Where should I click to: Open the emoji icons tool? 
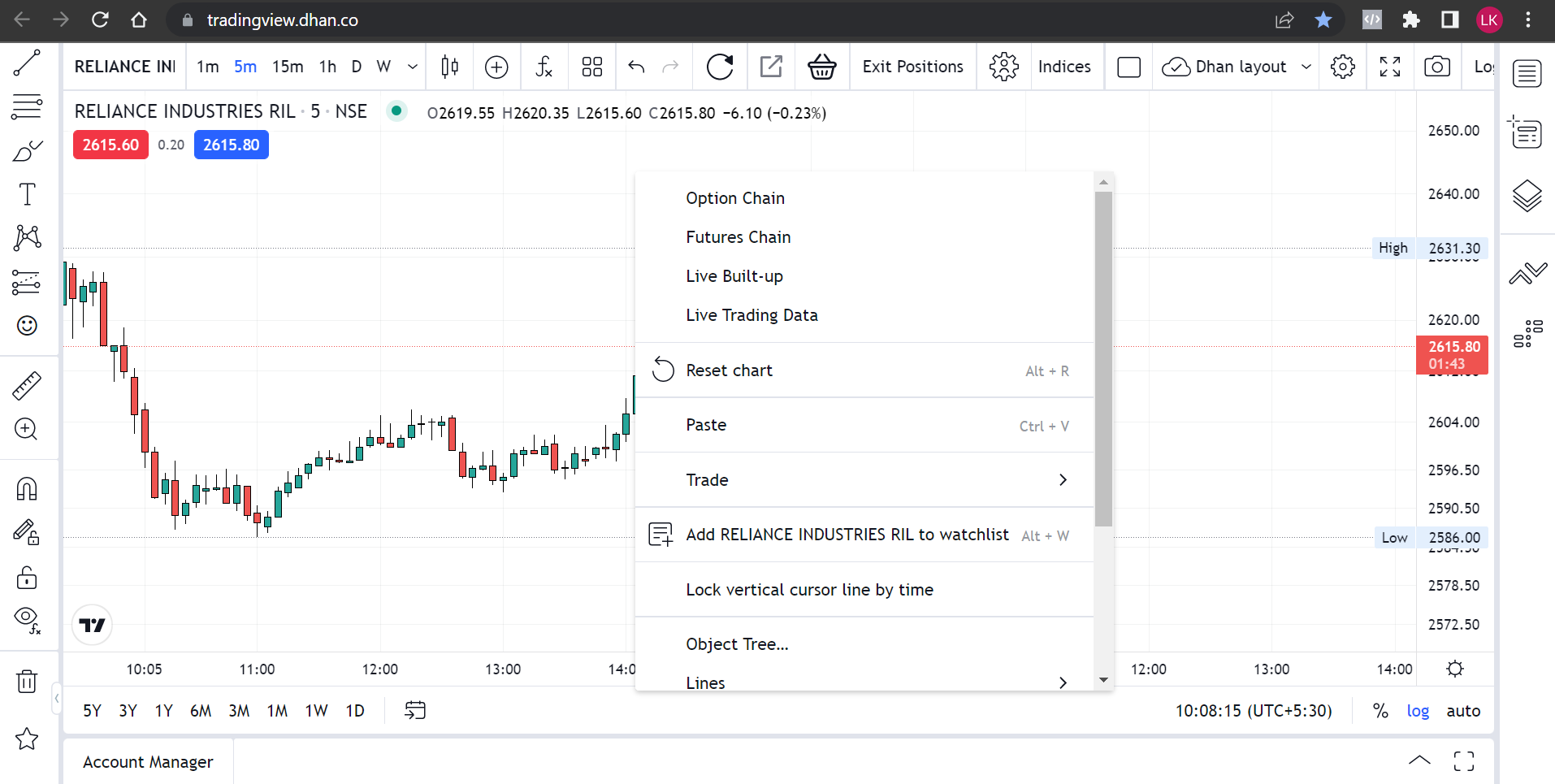27,326
